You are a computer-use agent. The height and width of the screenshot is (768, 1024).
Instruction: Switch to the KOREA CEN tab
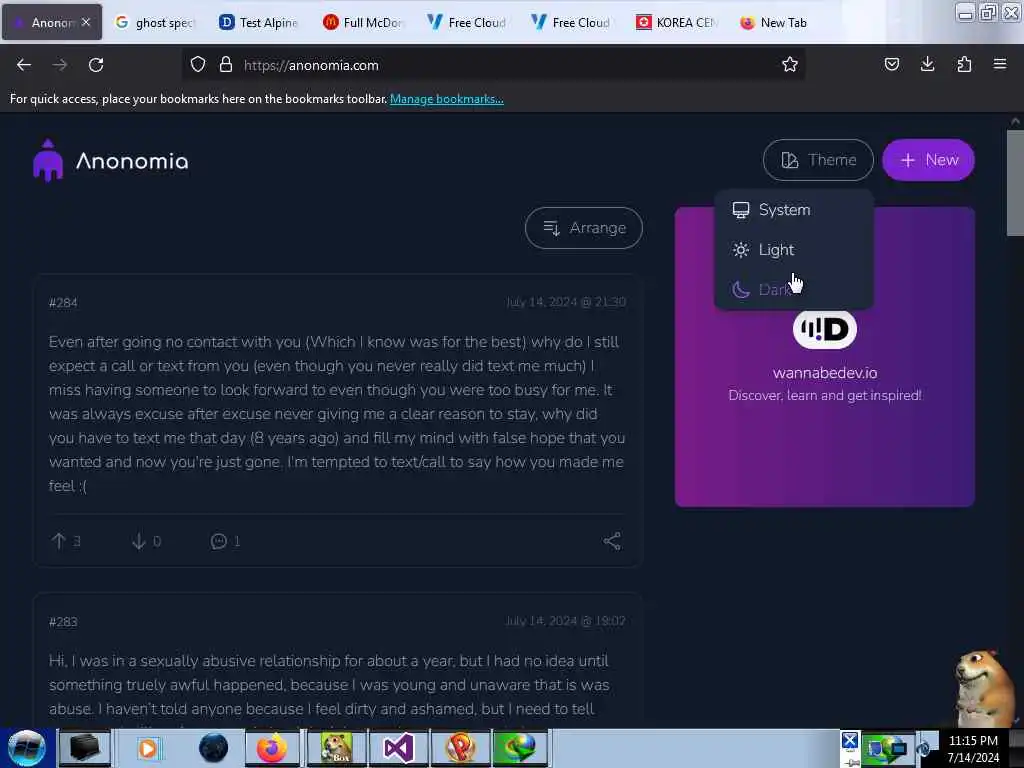677,22
